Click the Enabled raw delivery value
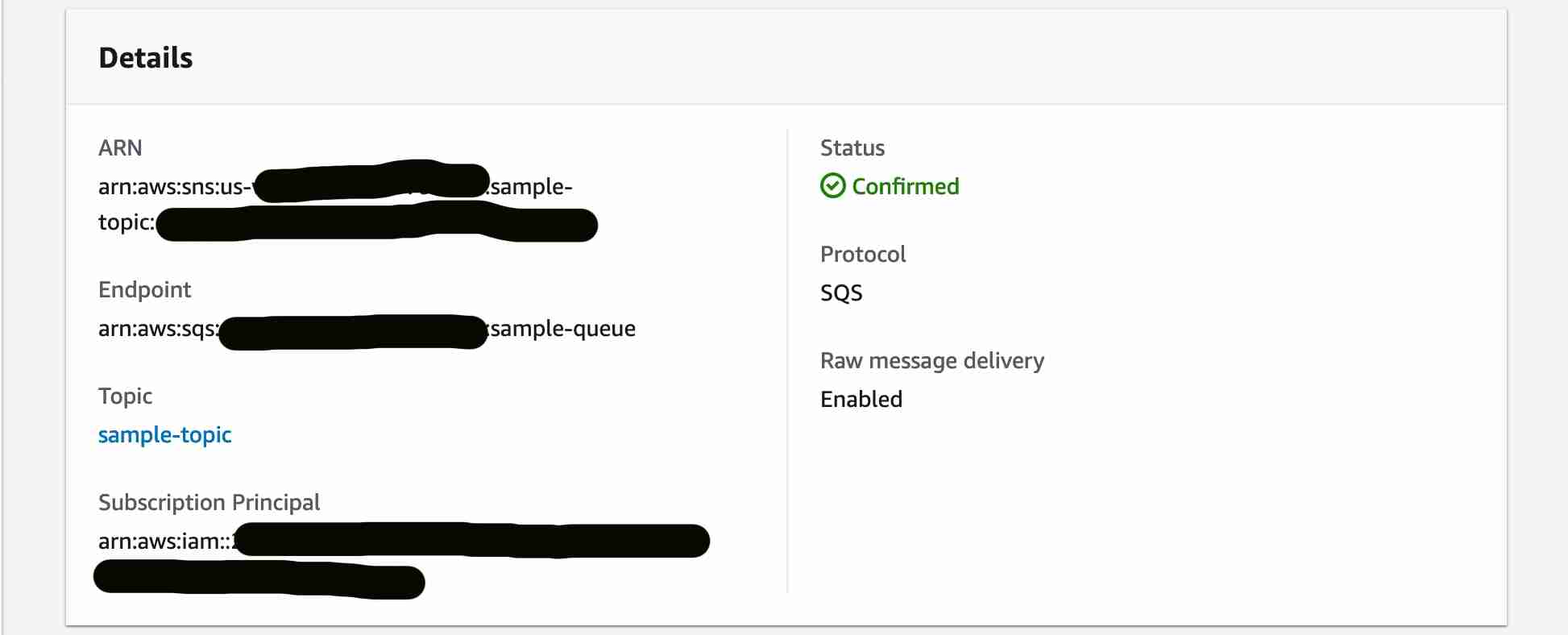This screenshot has height=635, width=1568. 861,399
